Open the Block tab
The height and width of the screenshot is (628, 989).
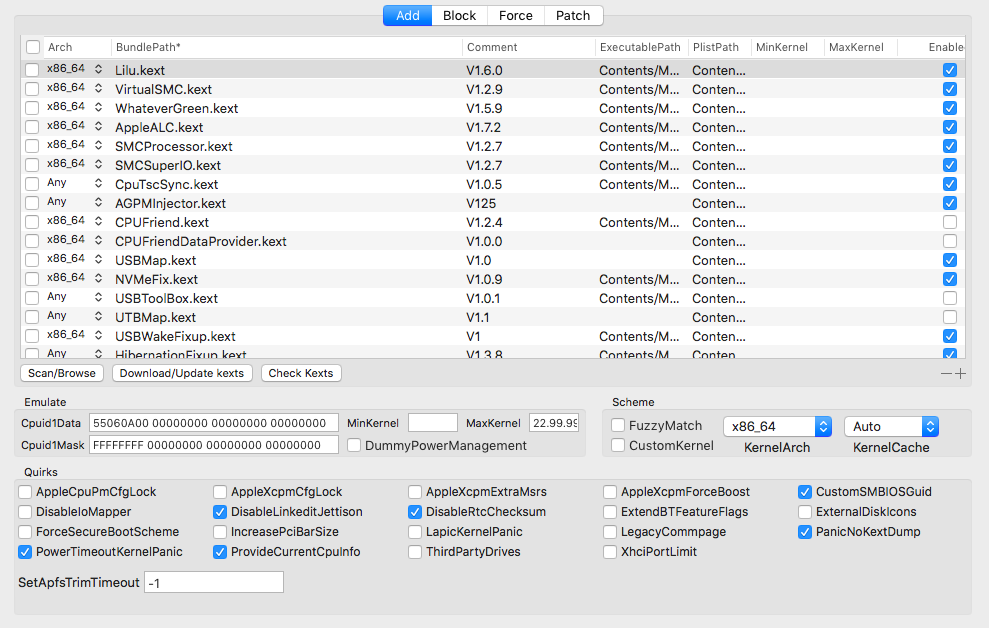(x=459, y=16)
